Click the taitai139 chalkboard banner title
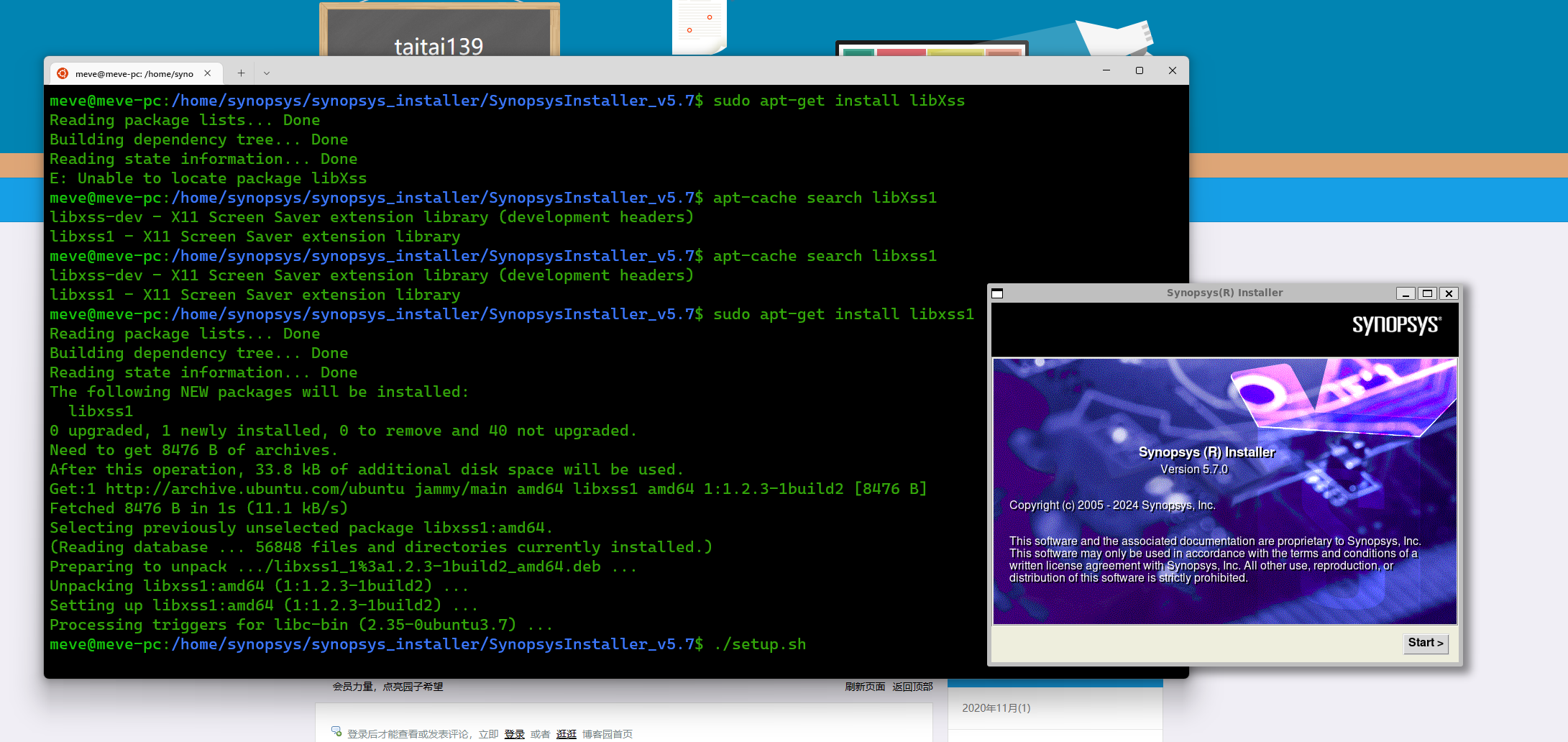Viewport: 1568px width, 742px height. 439,47
